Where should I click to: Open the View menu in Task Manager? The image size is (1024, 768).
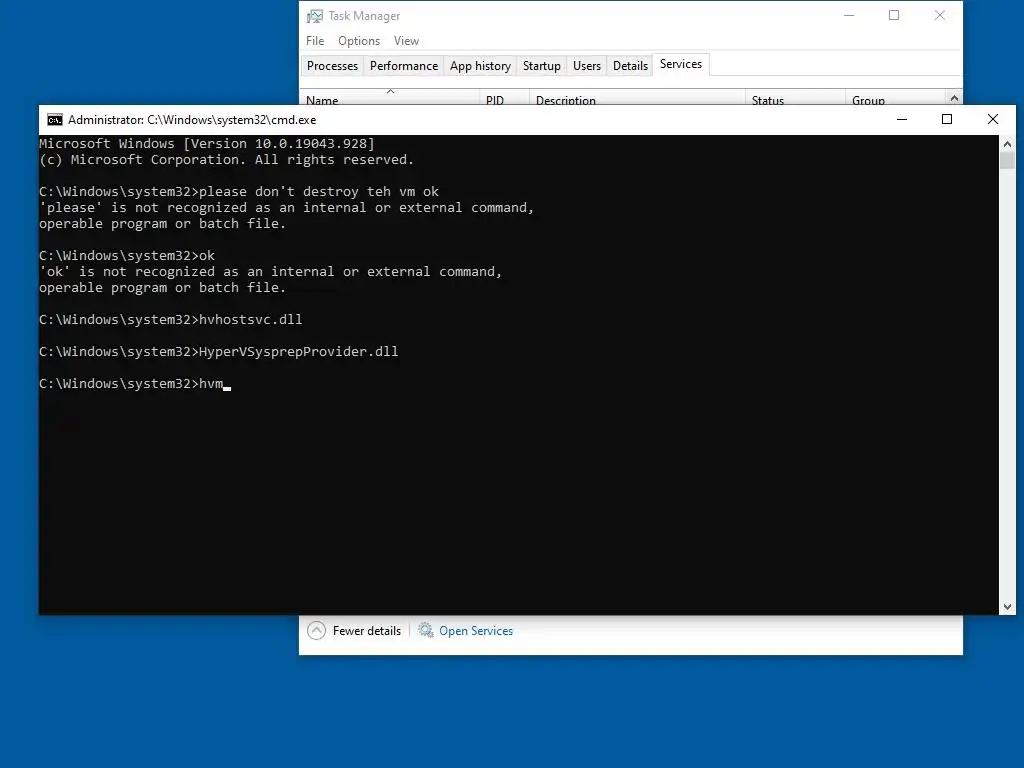tap(406, 40)
